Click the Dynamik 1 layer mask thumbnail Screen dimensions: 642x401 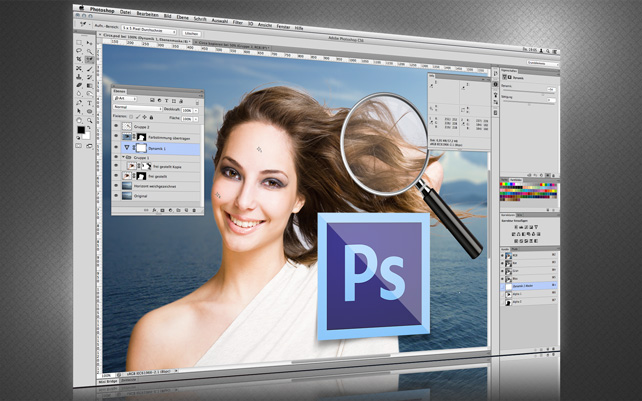[141, 148]
